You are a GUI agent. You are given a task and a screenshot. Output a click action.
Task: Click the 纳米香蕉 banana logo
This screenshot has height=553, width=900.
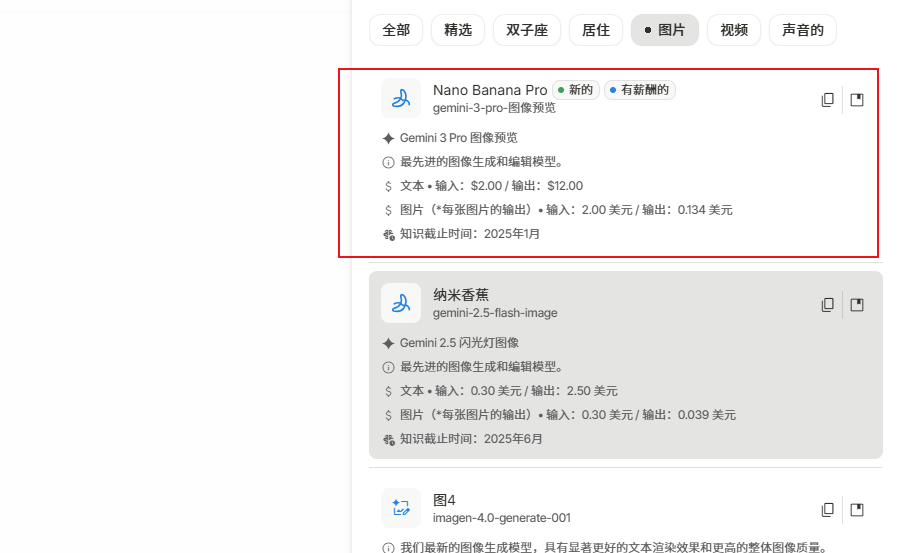[x=401, y=303]
